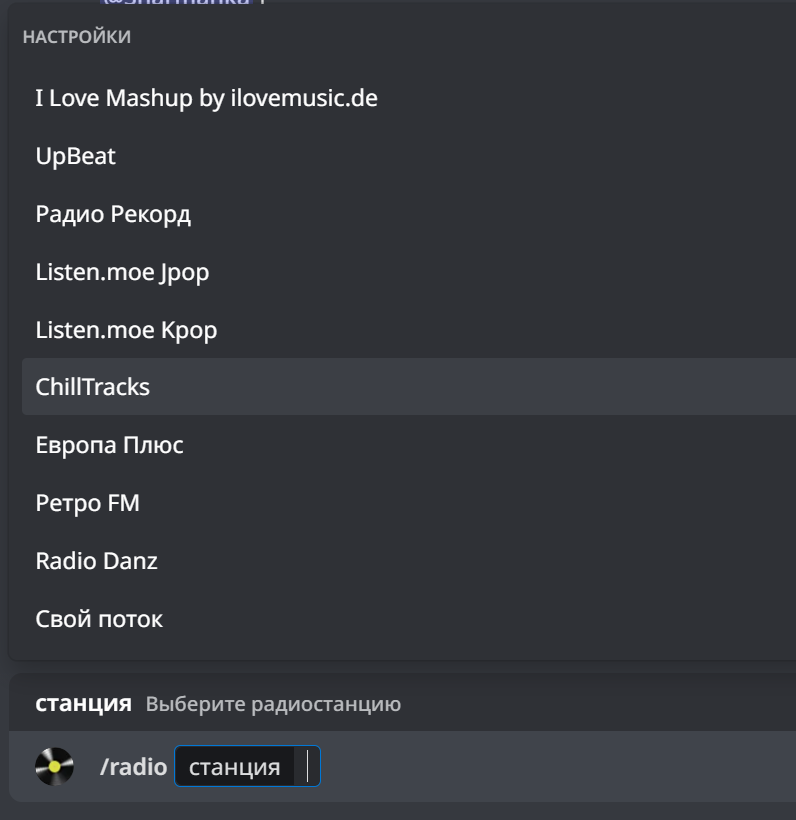Viewport: 796px width, 820px height.
Task: Pick Европа Плюс from the list
Action: click(x=109, y=445)
